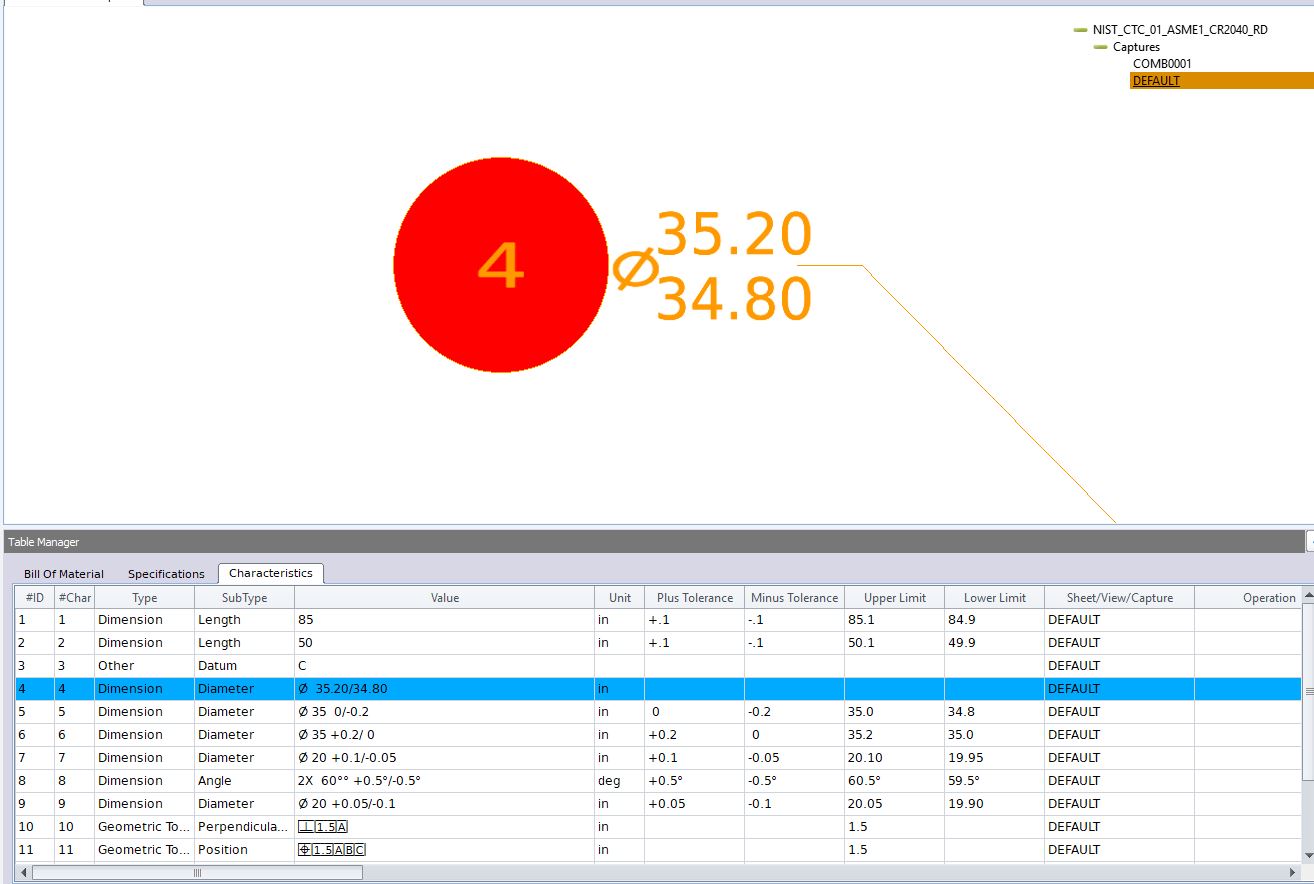Click the Lower Limit cell 19.95
Screen dimensions: 1314x884
[995, 758]
